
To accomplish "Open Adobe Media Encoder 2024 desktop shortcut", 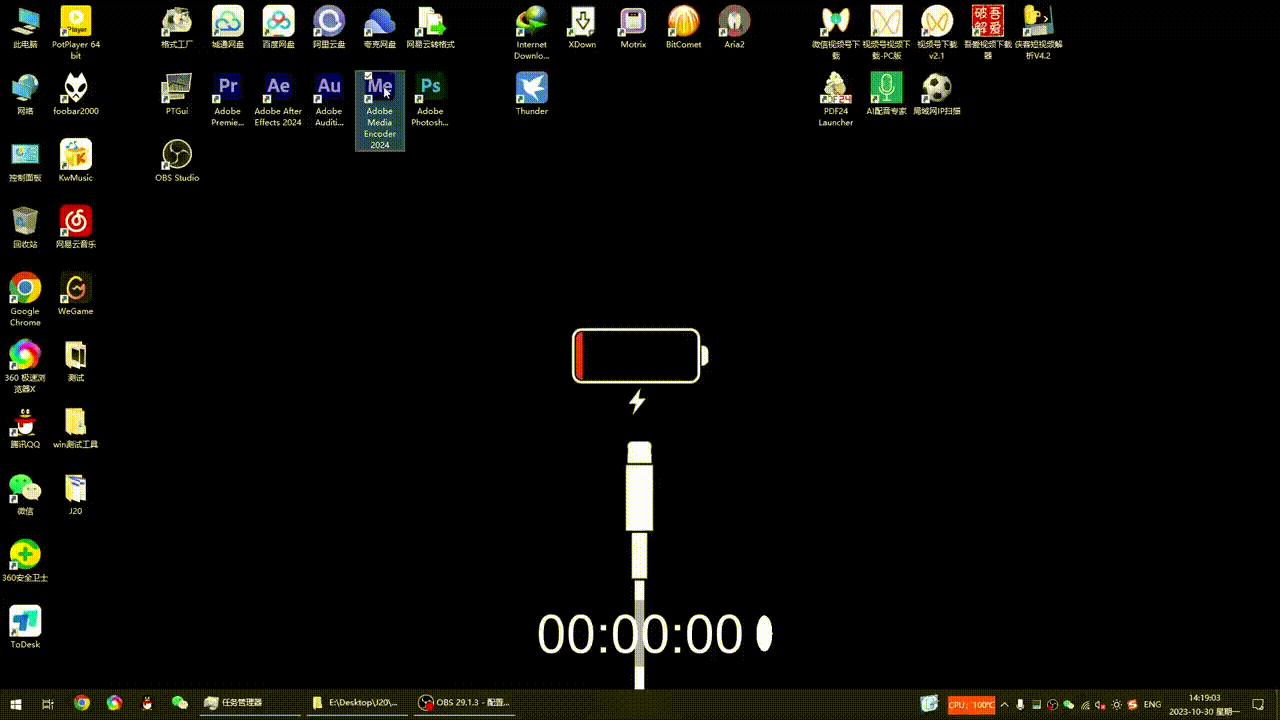I will pyautogui.click(x=380, y=90).
